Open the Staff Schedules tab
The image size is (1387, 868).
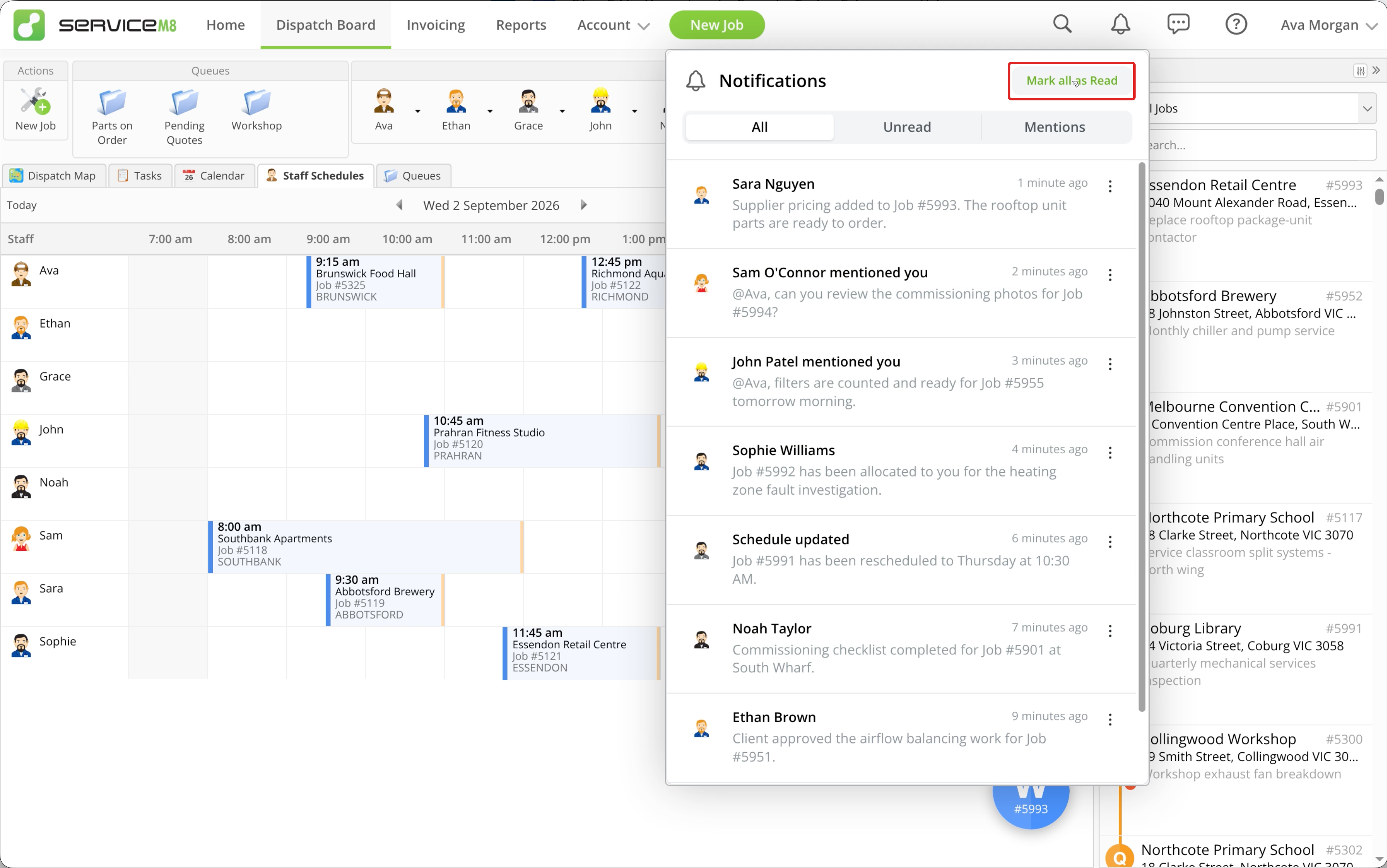point(315,176)
